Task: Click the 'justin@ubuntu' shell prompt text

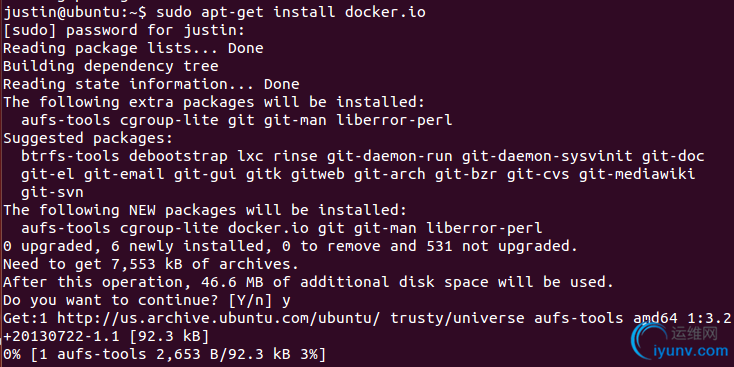Action: click(x=62, y=12)
